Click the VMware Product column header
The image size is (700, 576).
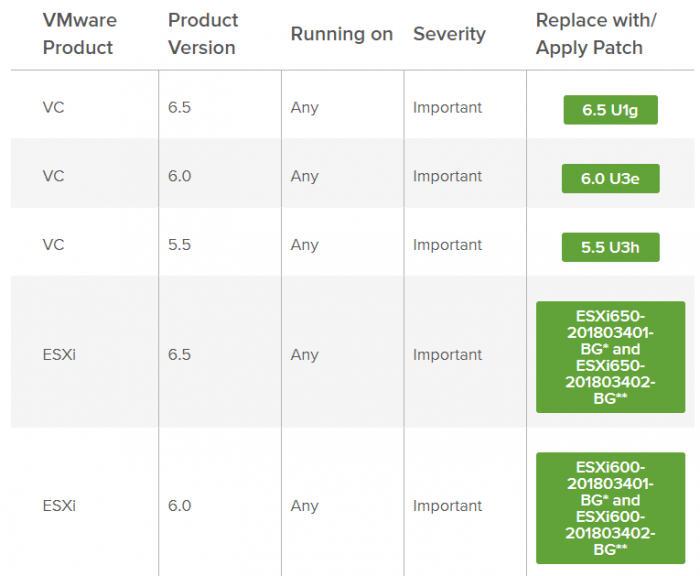pos(79,34)
